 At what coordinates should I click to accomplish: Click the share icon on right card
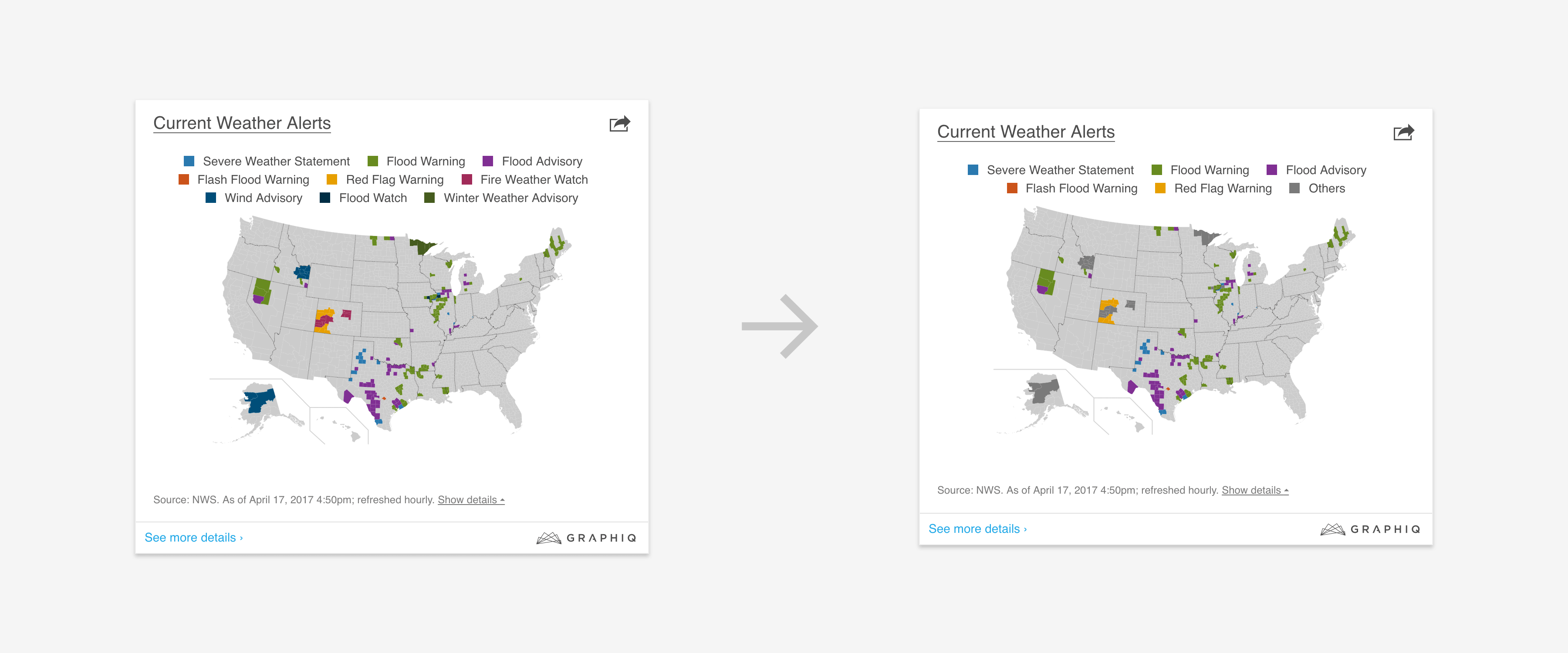1403,133
